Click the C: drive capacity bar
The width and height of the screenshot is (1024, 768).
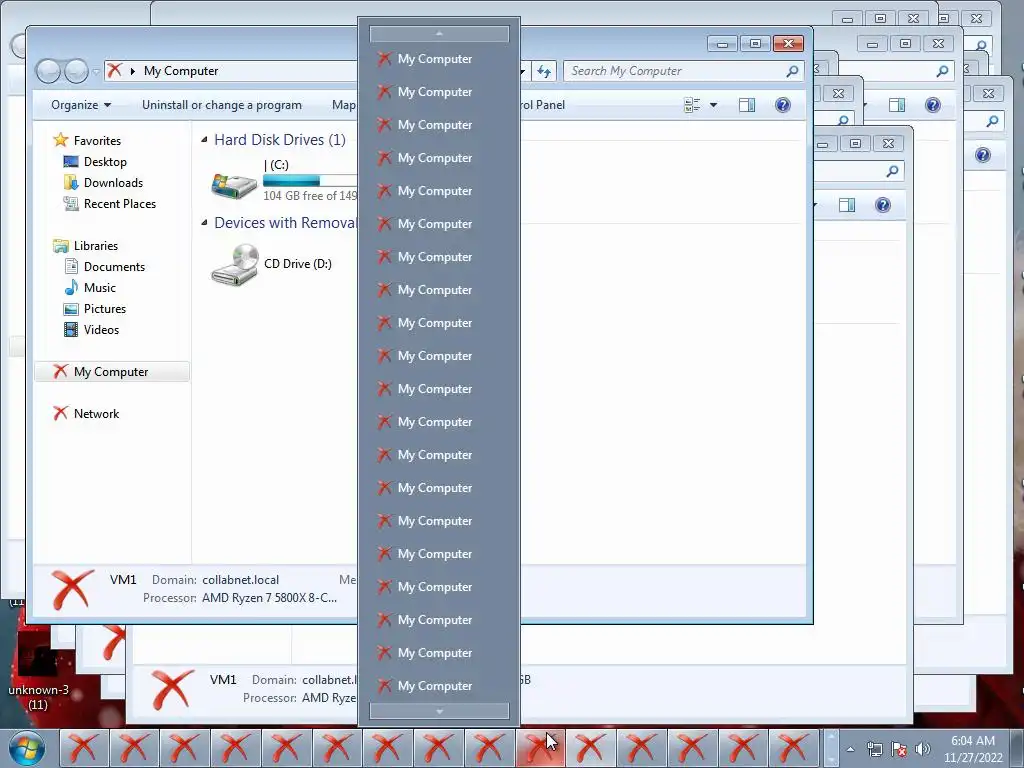(310, 181)
